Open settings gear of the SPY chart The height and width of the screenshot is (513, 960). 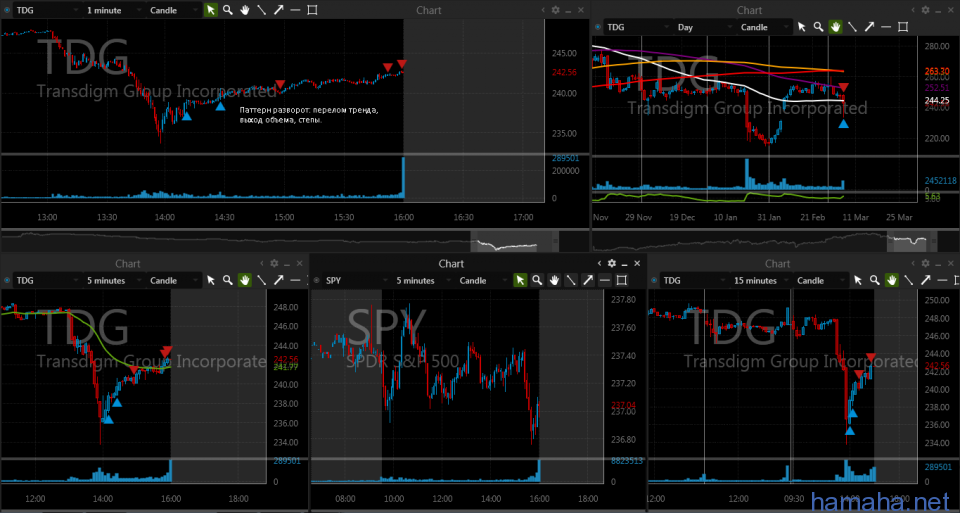(612, 263)
